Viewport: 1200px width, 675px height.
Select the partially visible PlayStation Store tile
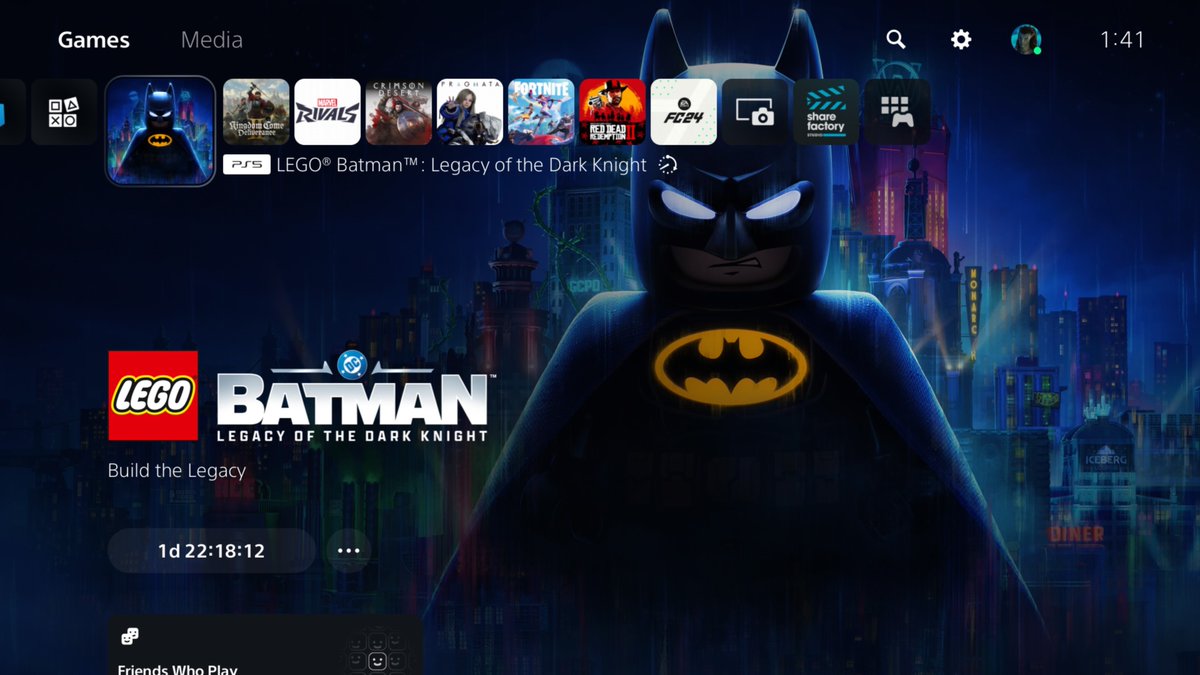(x=11, y=112)
